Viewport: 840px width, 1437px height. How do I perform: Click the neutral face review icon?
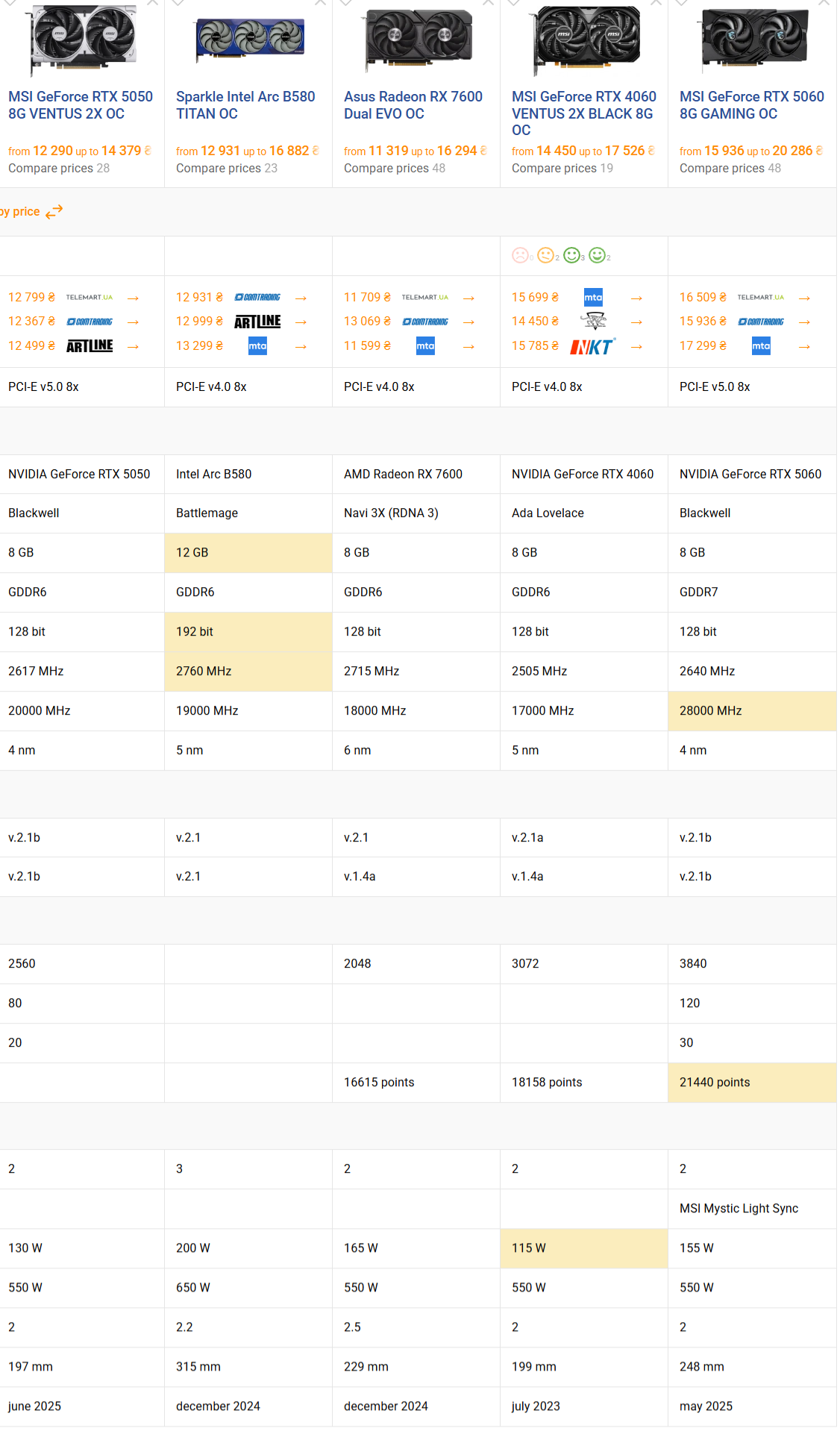[545, 256]
